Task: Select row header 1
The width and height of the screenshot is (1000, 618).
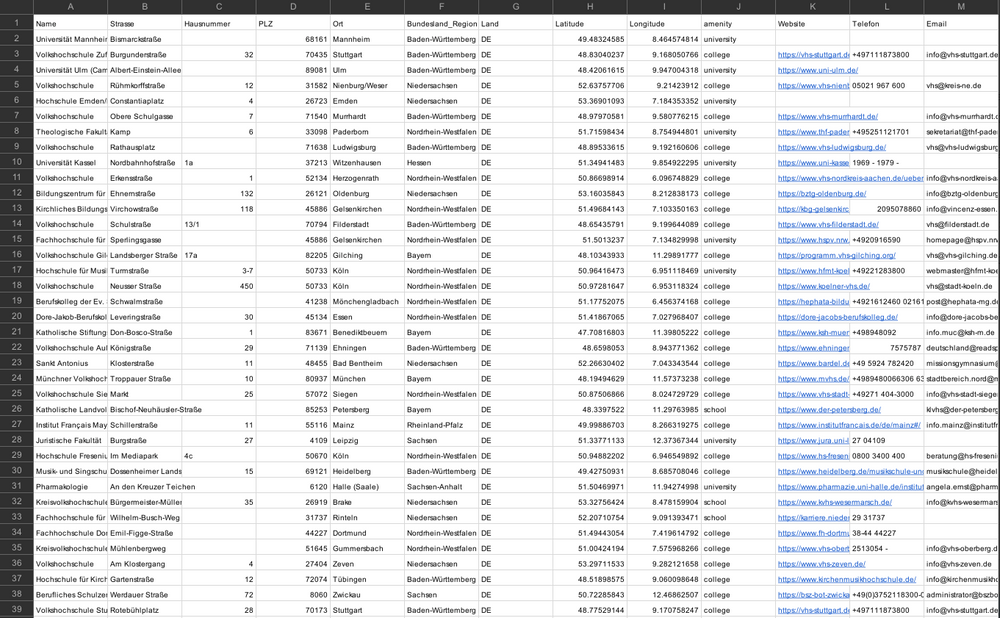Action: coord(17,23)
